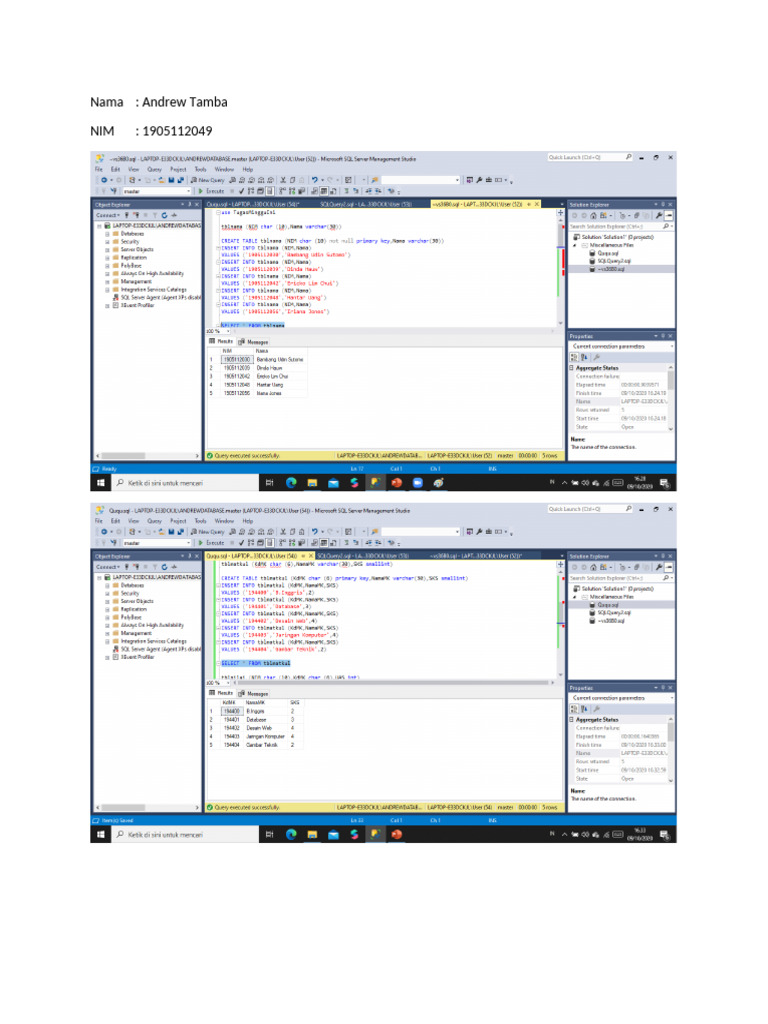Switch to Ququ.sql tab in top window

[x=253, y=204]
